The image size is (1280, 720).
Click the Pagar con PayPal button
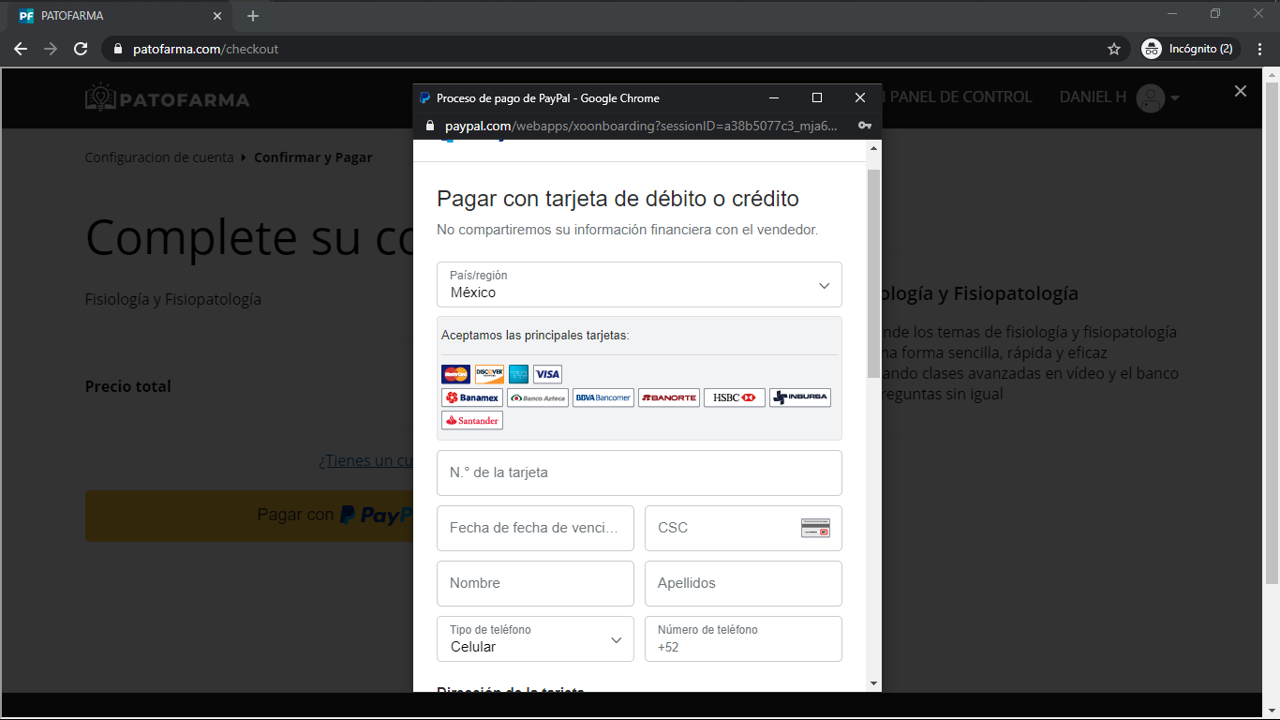point(249,515)
